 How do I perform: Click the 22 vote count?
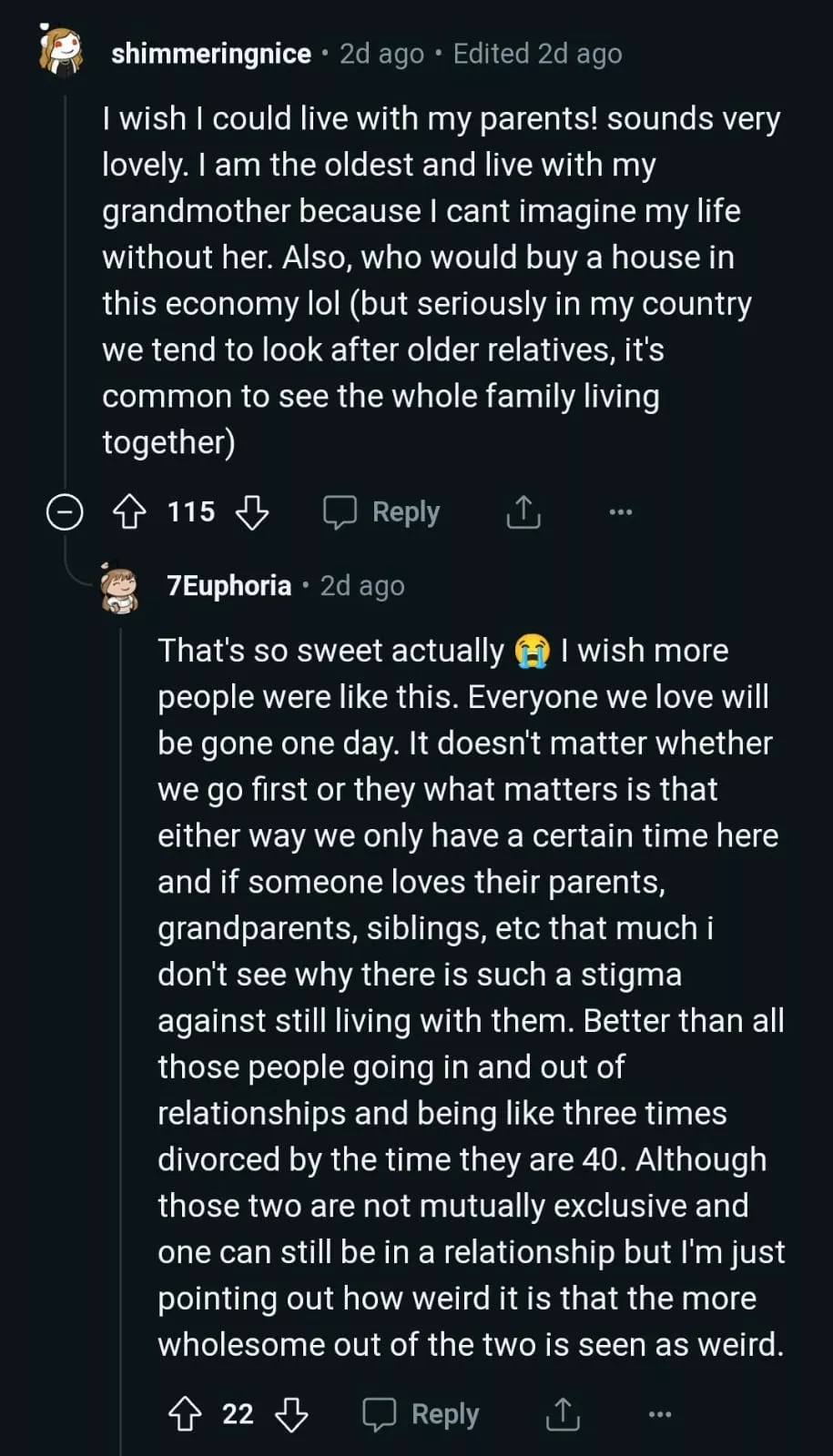(239, 1414)
